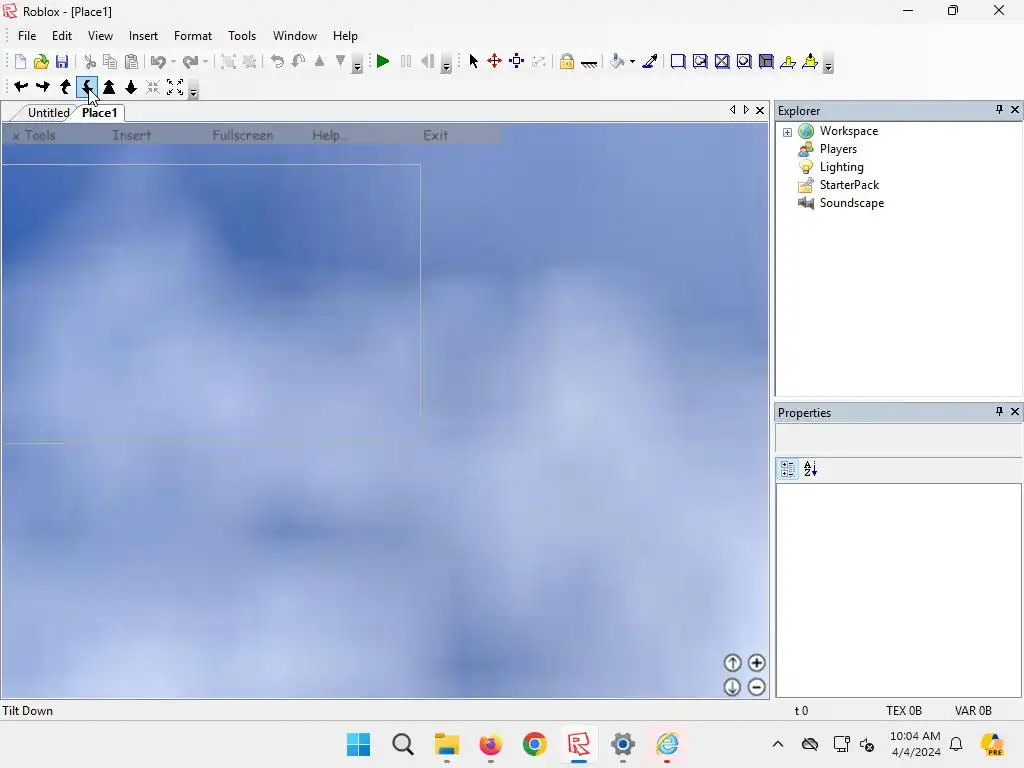Click the Pan Right camera arrow
Viewport: 1024px width, 768px height.
pyautogui.click(x=43, y=86)
